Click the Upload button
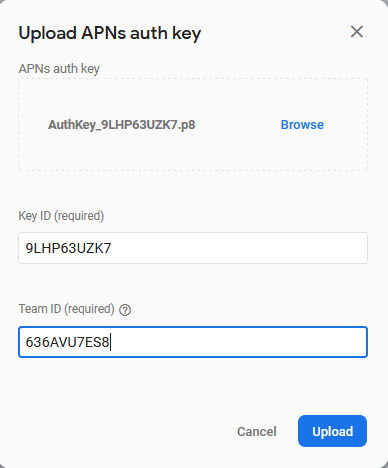 pos(332,431)
